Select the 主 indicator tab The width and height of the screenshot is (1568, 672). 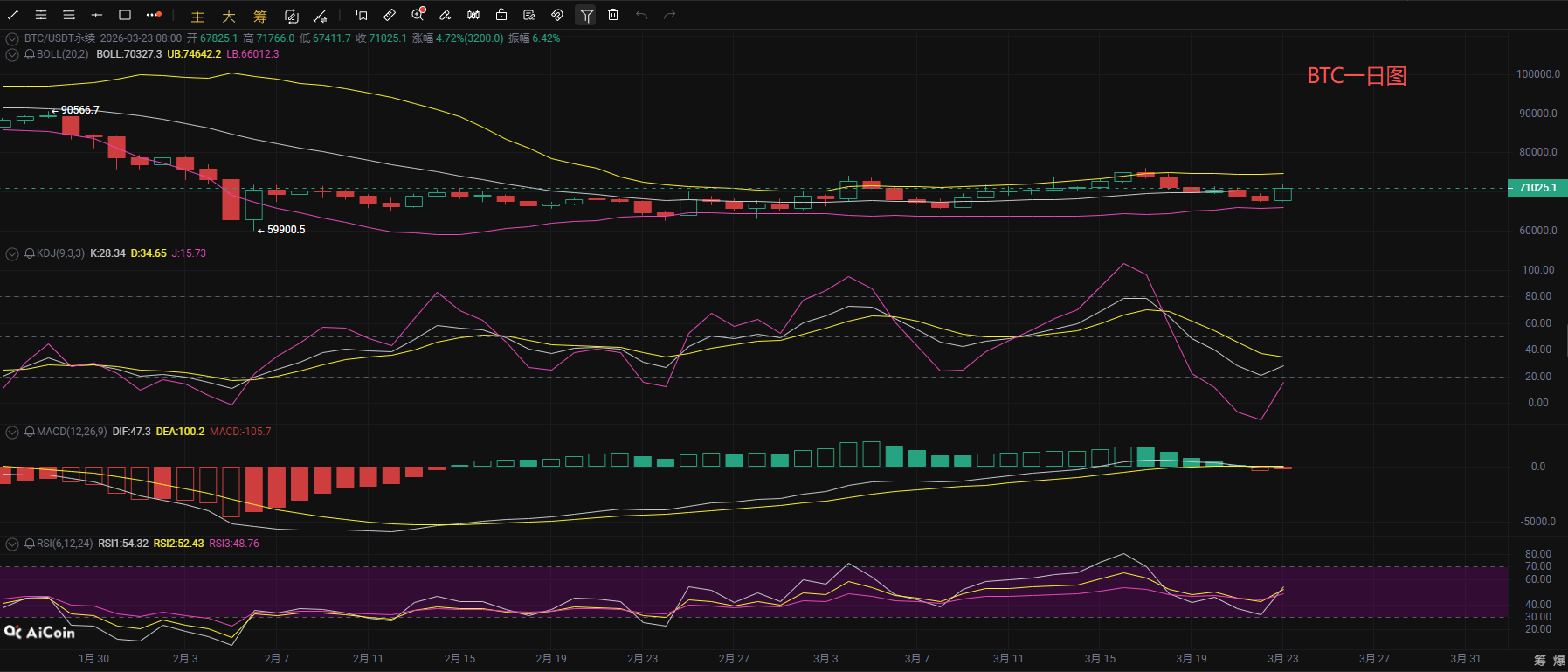[x=197, y=17]
